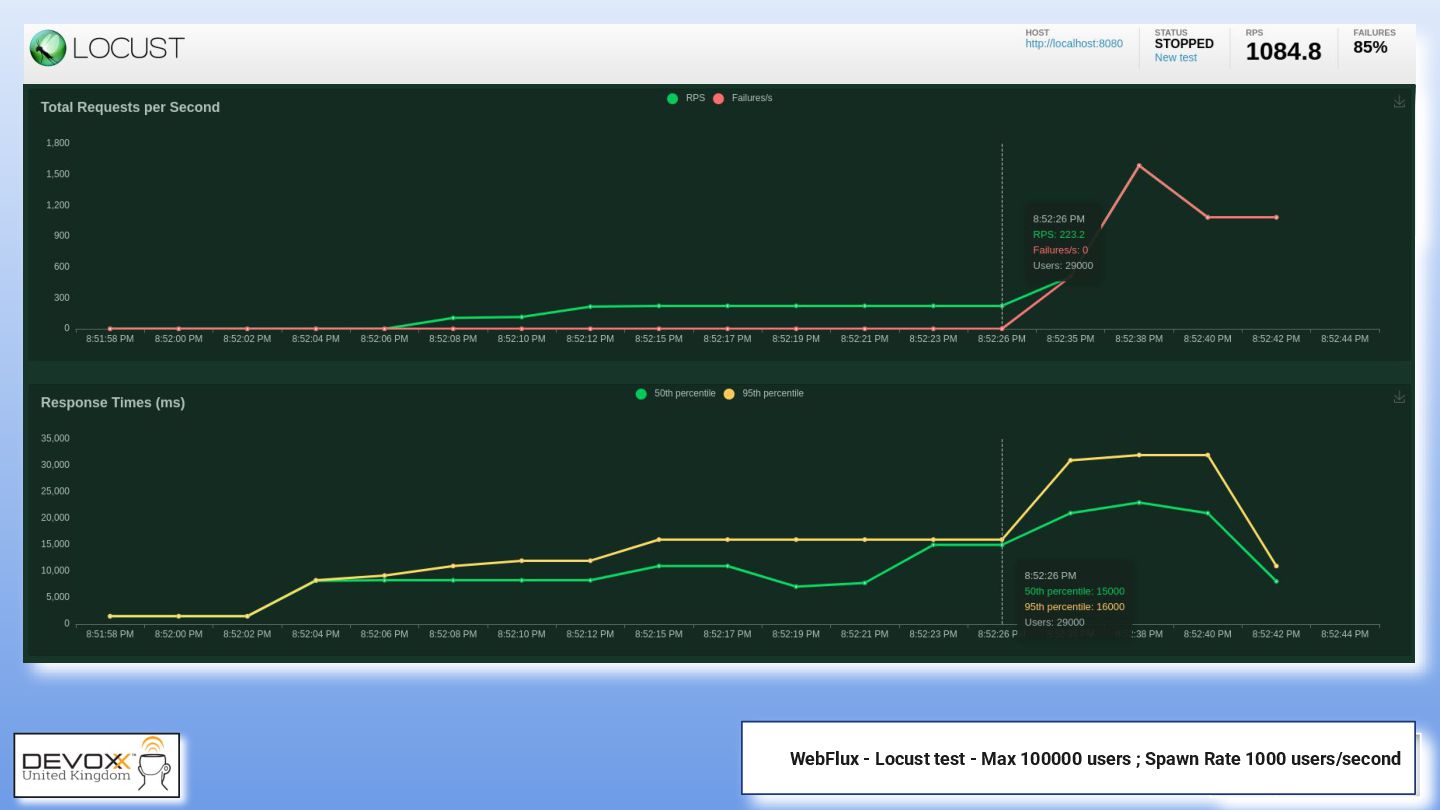Click the last Failures/s point at 8:52:42 PM
1440x810 pixels.
tap(1276, 217)
